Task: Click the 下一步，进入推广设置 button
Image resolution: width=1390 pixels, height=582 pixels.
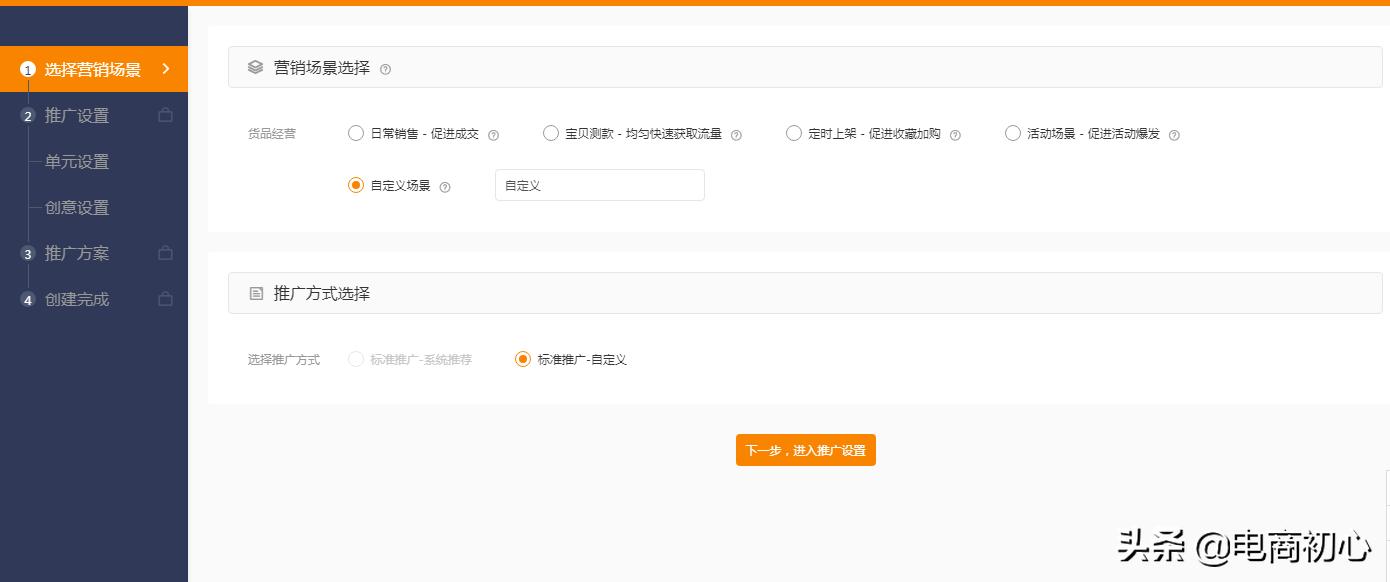Action: [x=806, y=450]
